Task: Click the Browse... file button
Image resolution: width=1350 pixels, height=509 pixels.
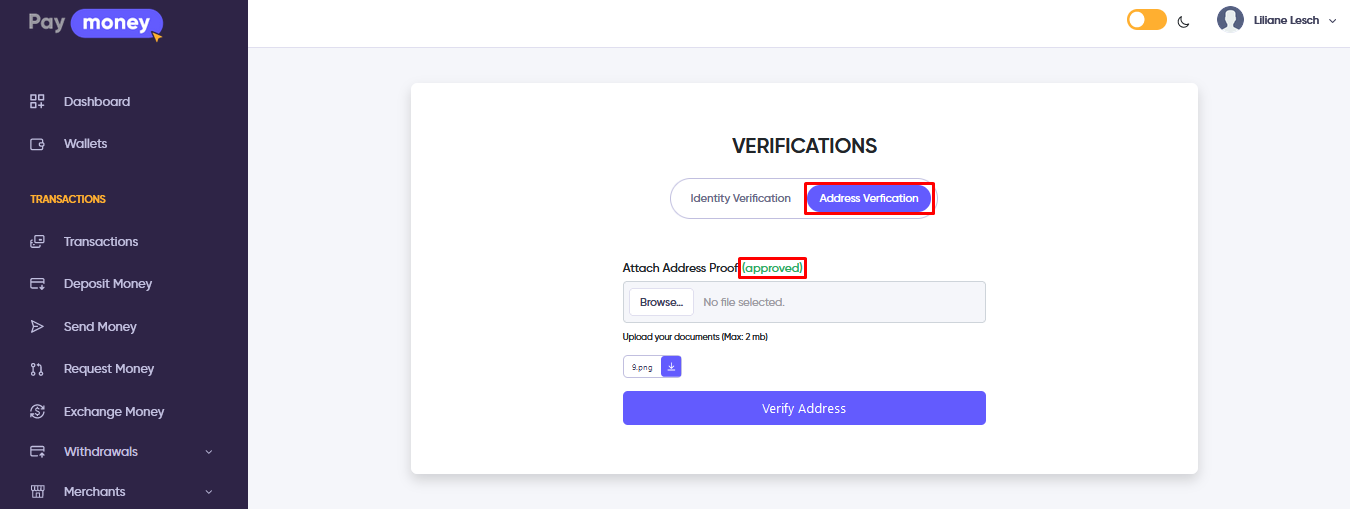Action: [x=661, y=302]
